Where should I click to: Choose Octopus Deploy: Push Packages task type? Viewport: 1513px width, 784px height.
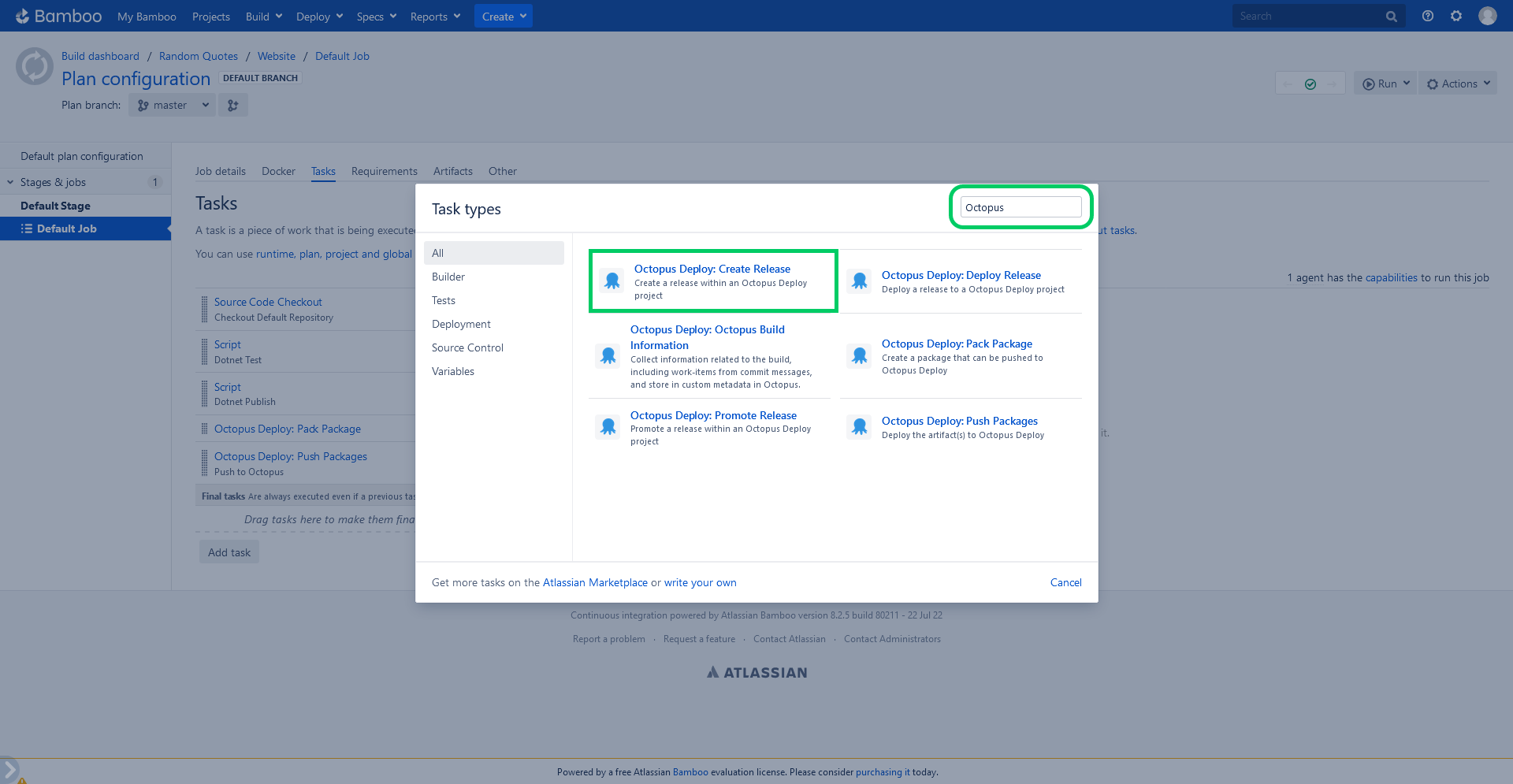(960, 421)
